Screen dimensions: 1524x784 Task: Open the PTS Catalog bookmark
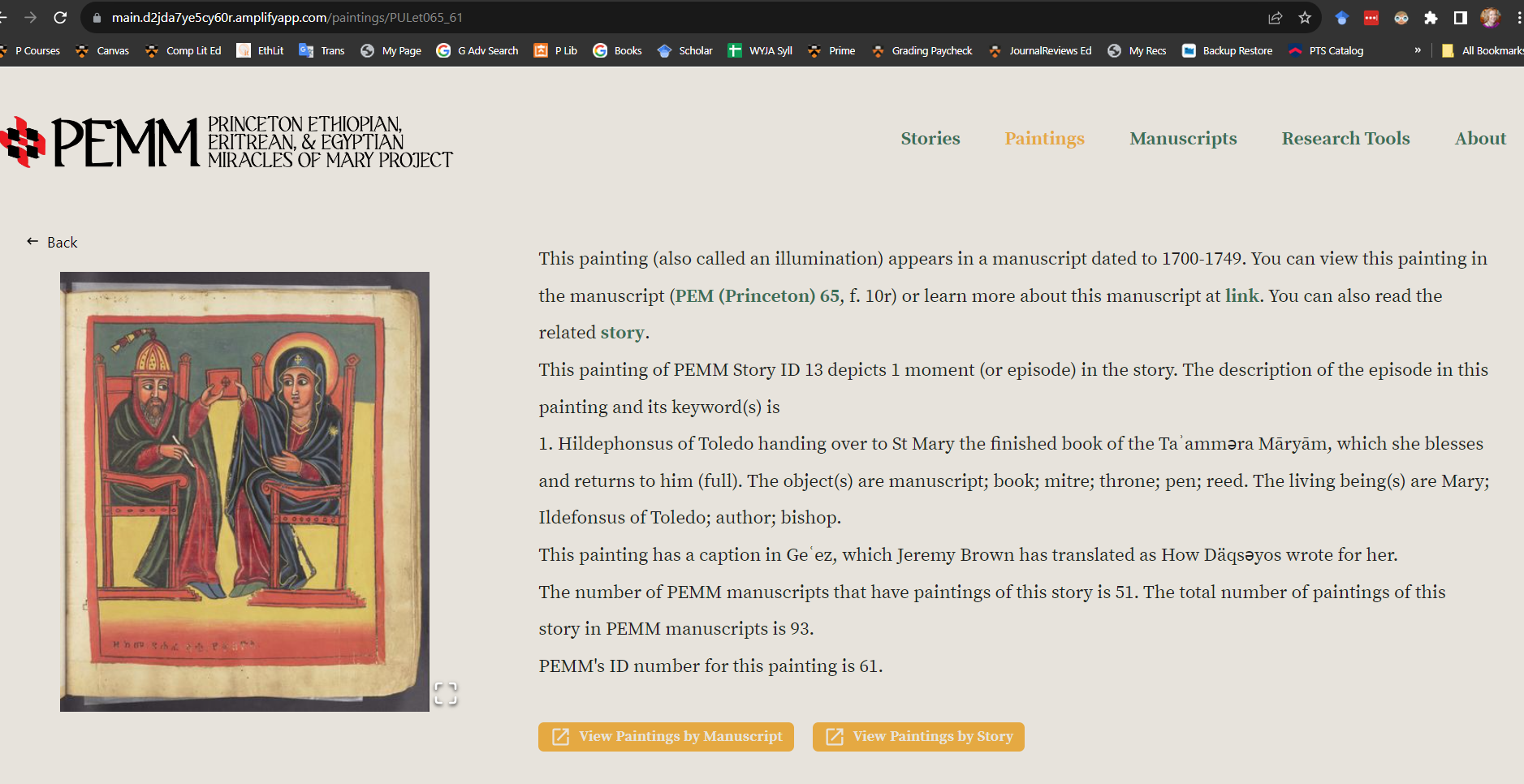click(1325, 50)
